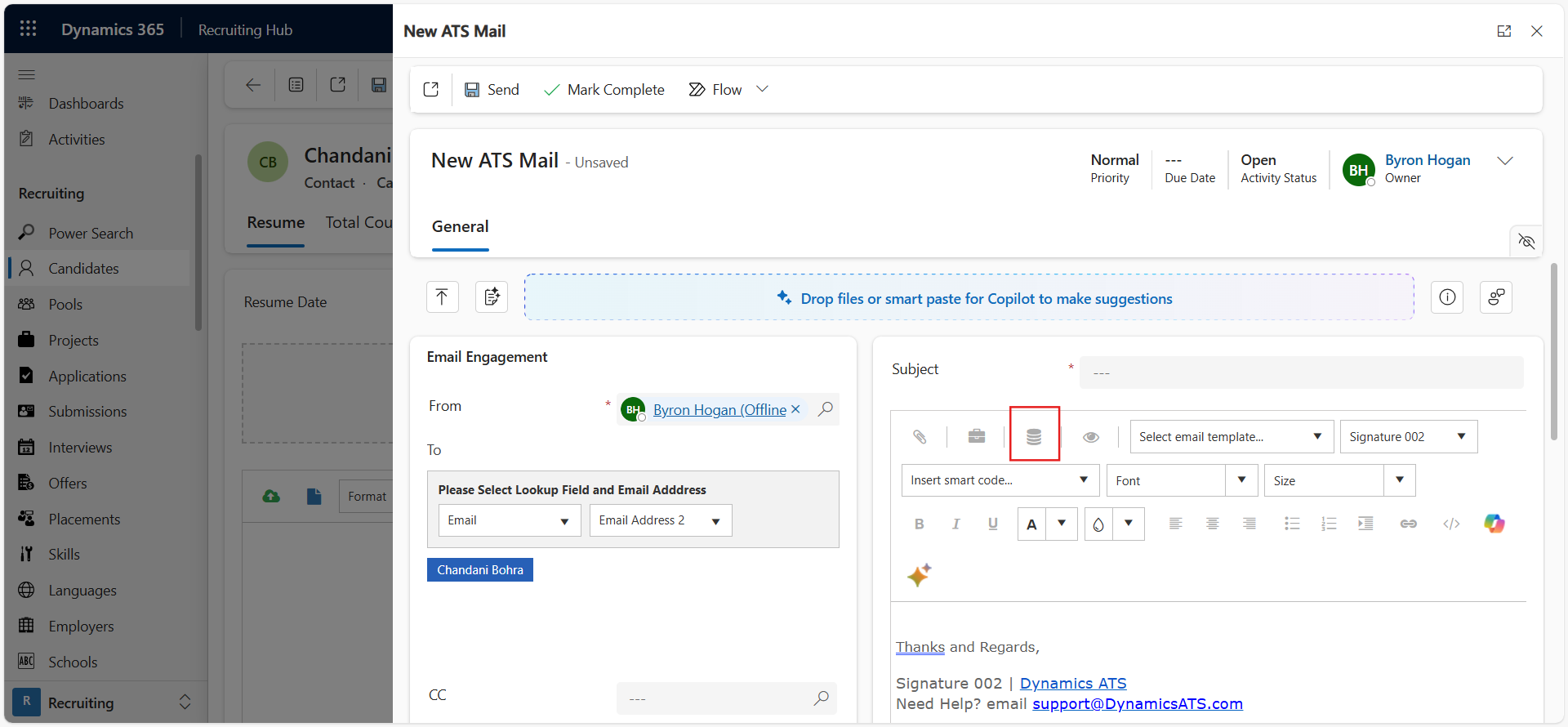
Task: Click the upload arrow icon
Action: click(x=442, y=297)
